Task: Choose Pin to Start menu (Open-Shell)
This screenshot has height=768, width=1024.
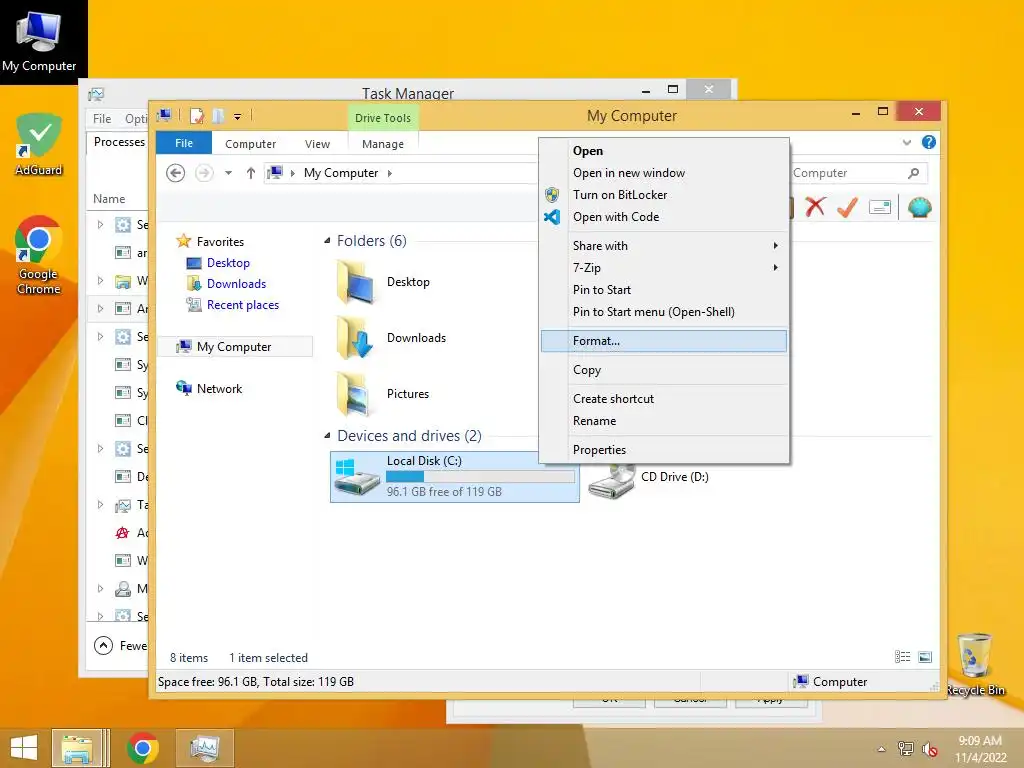Action: 664,312
